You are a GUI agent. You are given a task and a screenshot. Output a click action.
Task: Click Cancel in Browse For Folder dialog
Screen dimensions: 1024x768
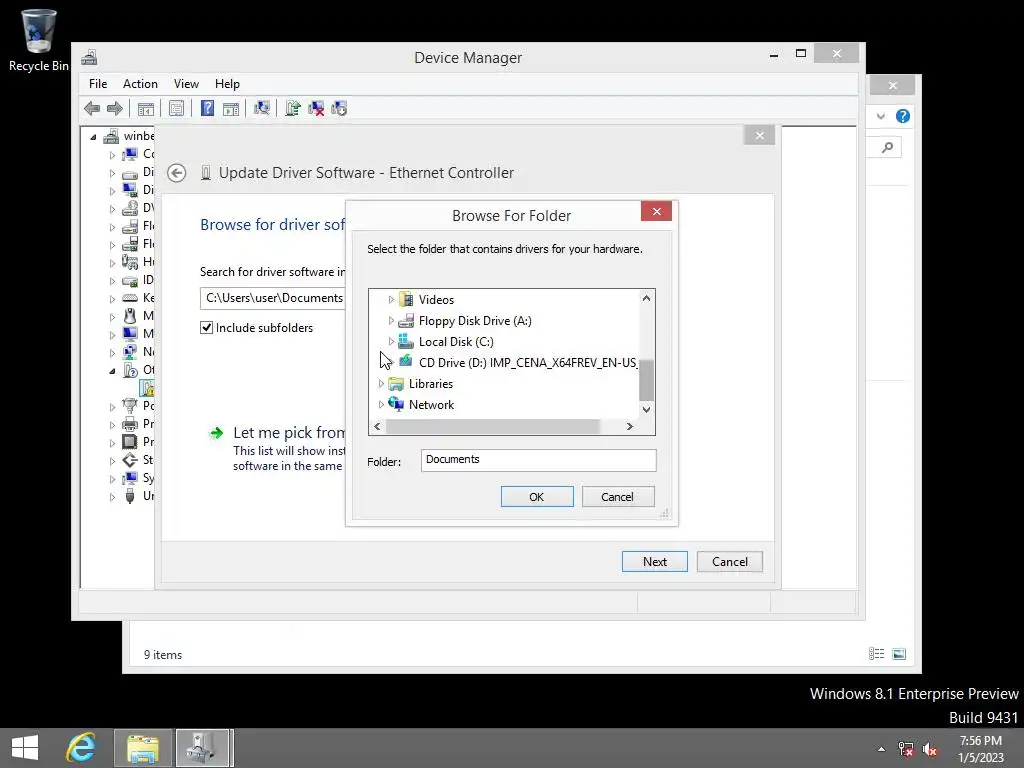click(x=617, y=497)
